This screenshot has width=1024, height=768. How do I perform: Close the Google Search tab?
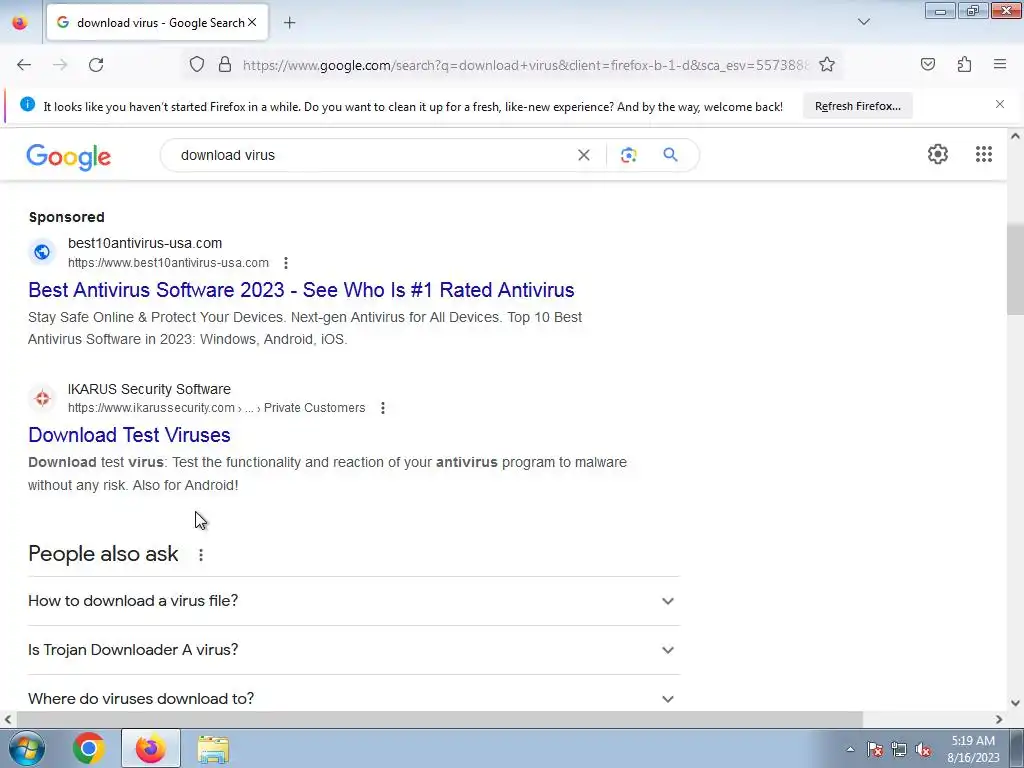tap(252, 22)
